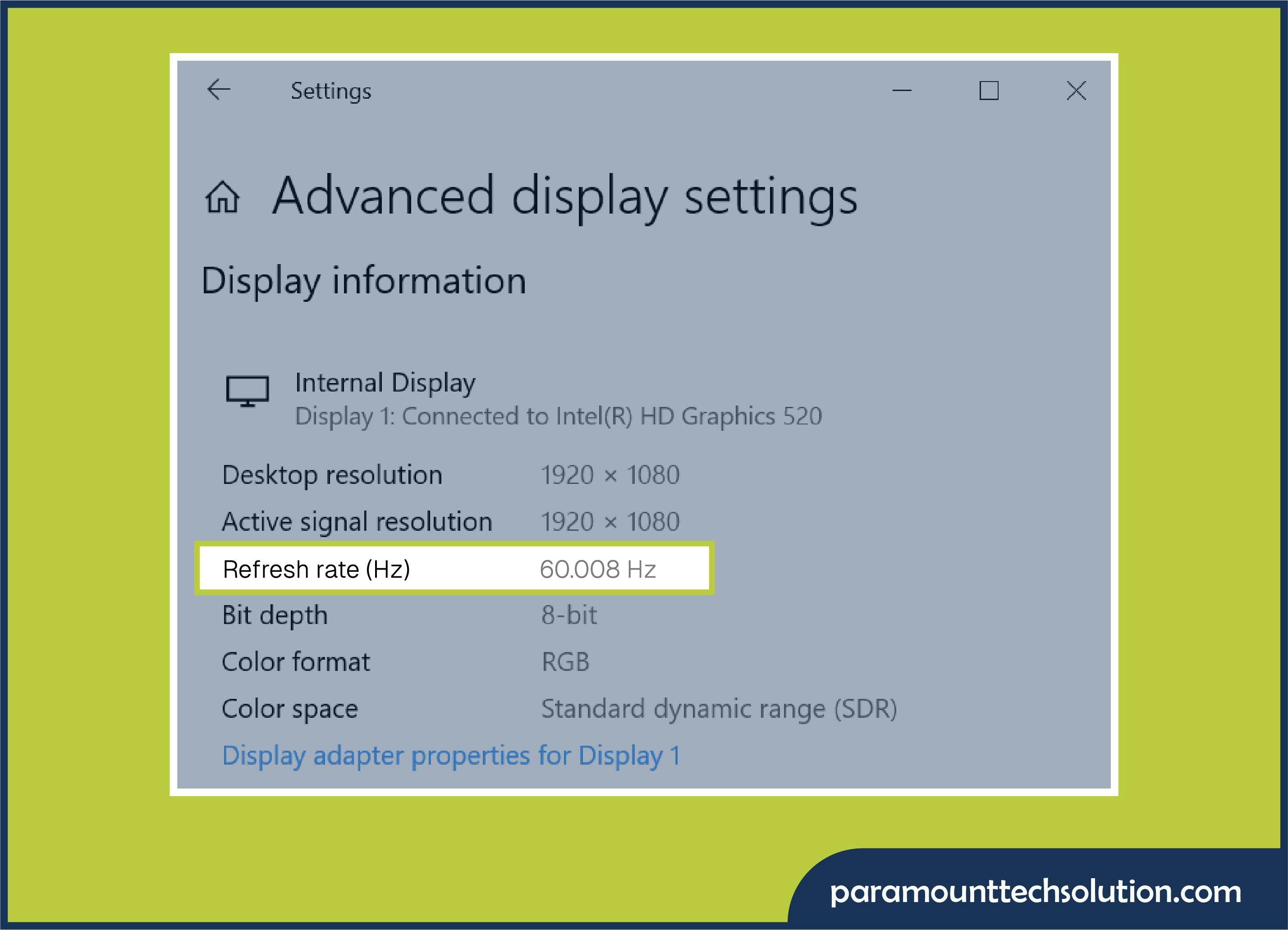This screenshot has width=1288, height=930.
Task: Close the Settings window
Action: coord(1076,90)
